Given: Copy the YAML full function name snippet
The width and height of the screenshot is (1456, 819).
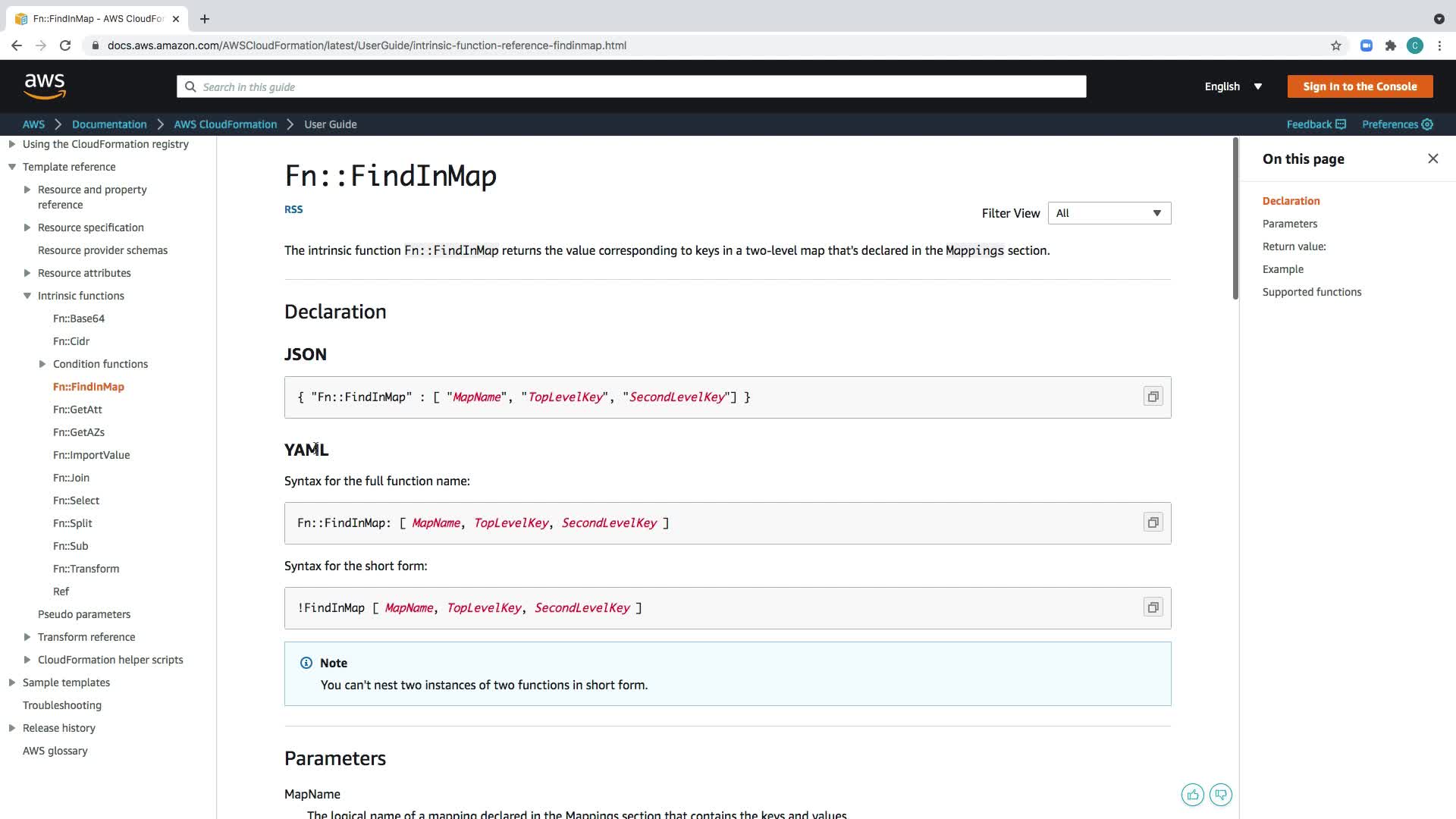Looking at the screenshot, I should pyautogui.click(x=1153, y=522).
